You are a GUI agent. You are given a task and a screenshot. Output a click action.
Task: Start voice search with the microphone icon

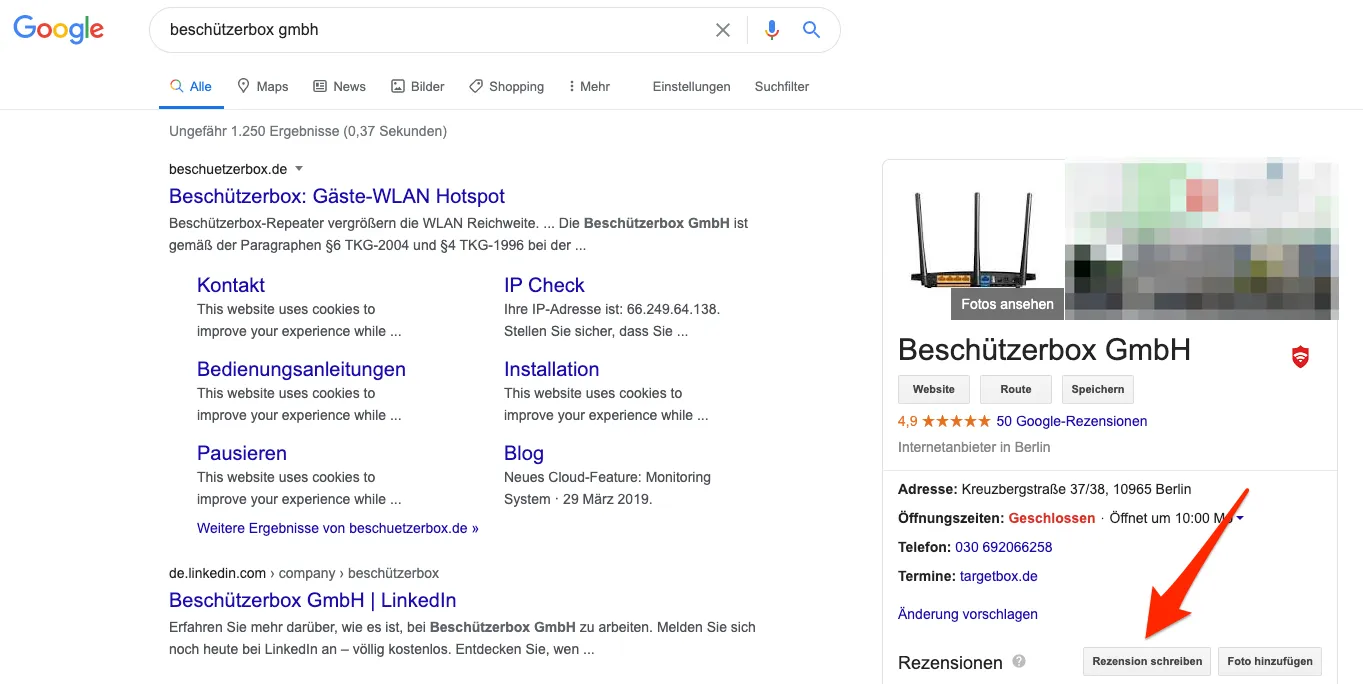tap(771, 30)
